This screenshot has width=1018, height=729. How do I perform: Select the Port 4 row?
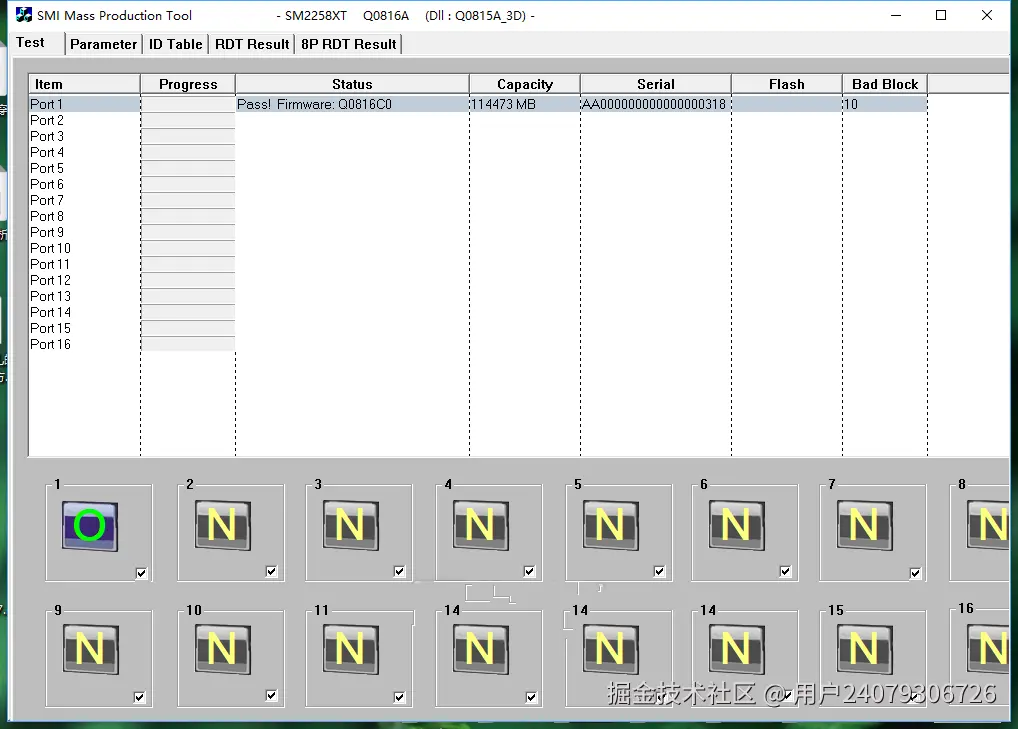pyautogui.click(x=47, y=152)
